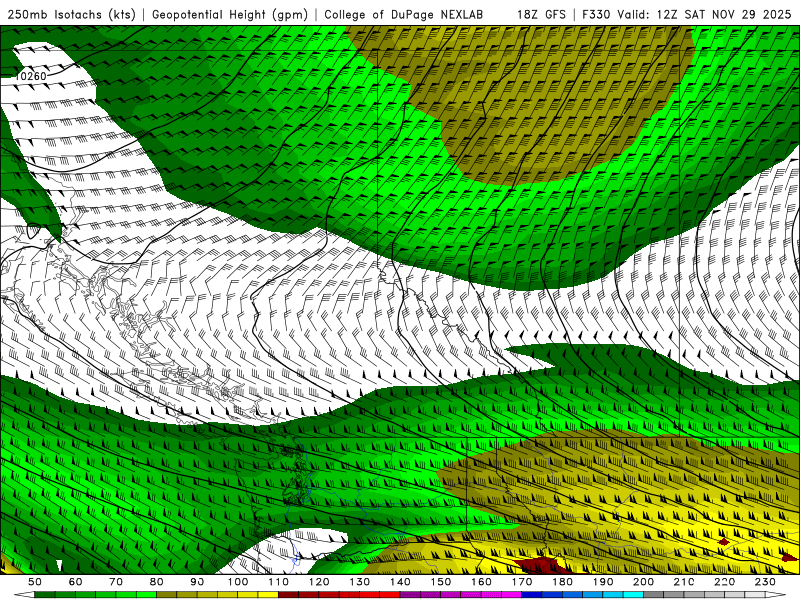
Task: Click the 170 value on the colorbar
Action: pyautogui.click(x=522, y=582)
